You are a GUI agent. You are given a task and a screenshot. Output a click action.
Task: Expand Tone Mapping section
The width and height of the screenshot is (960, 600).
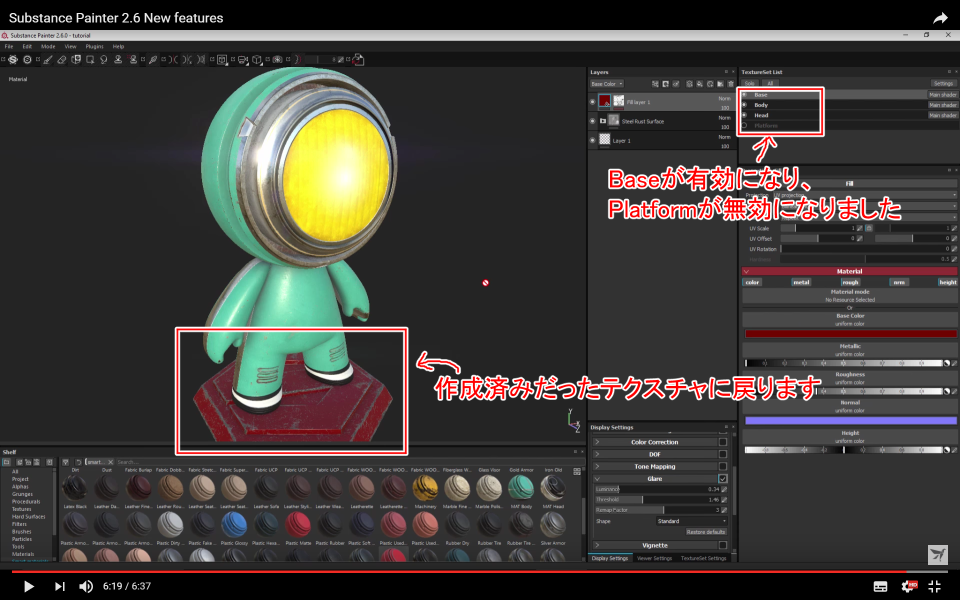597,467
